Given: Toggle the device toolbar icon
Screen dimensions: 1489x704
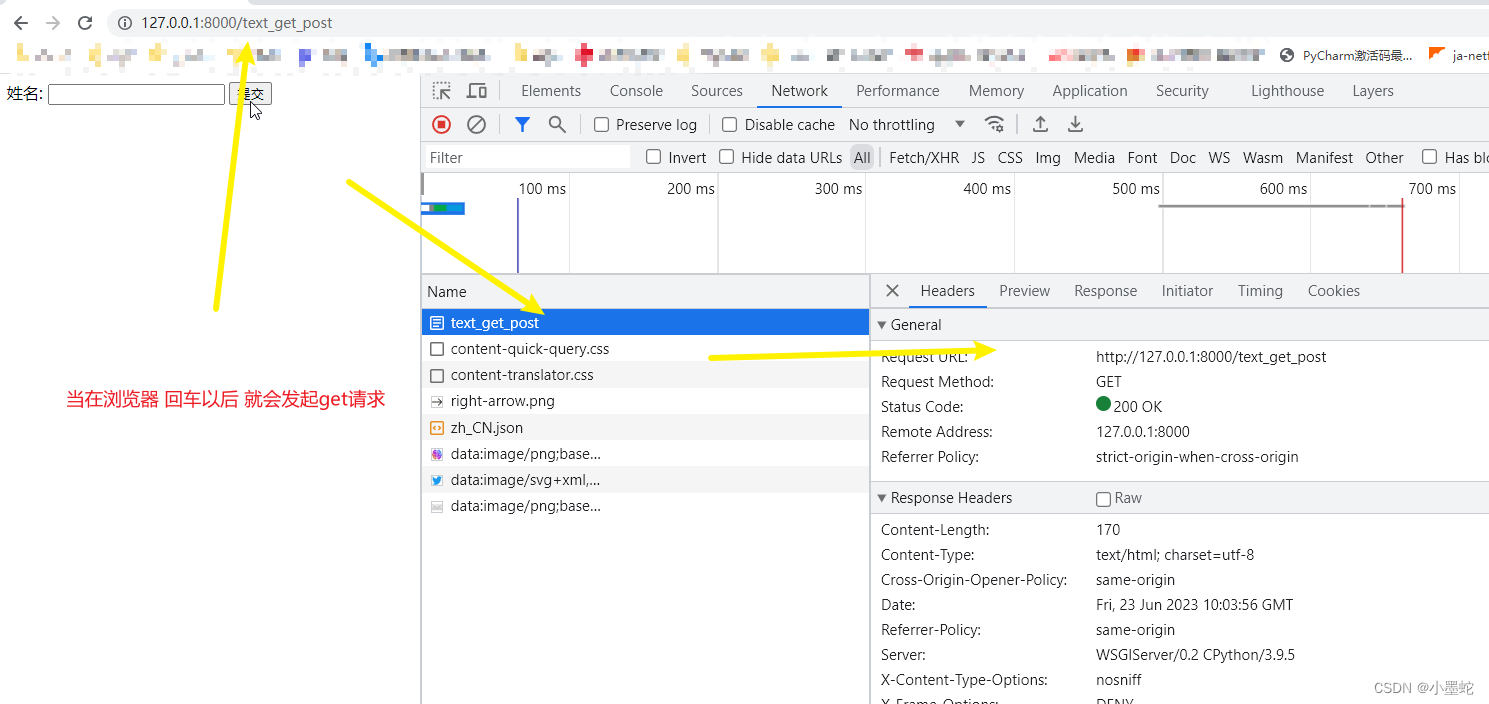Looking at the screenshot, I should coord(477,91).
